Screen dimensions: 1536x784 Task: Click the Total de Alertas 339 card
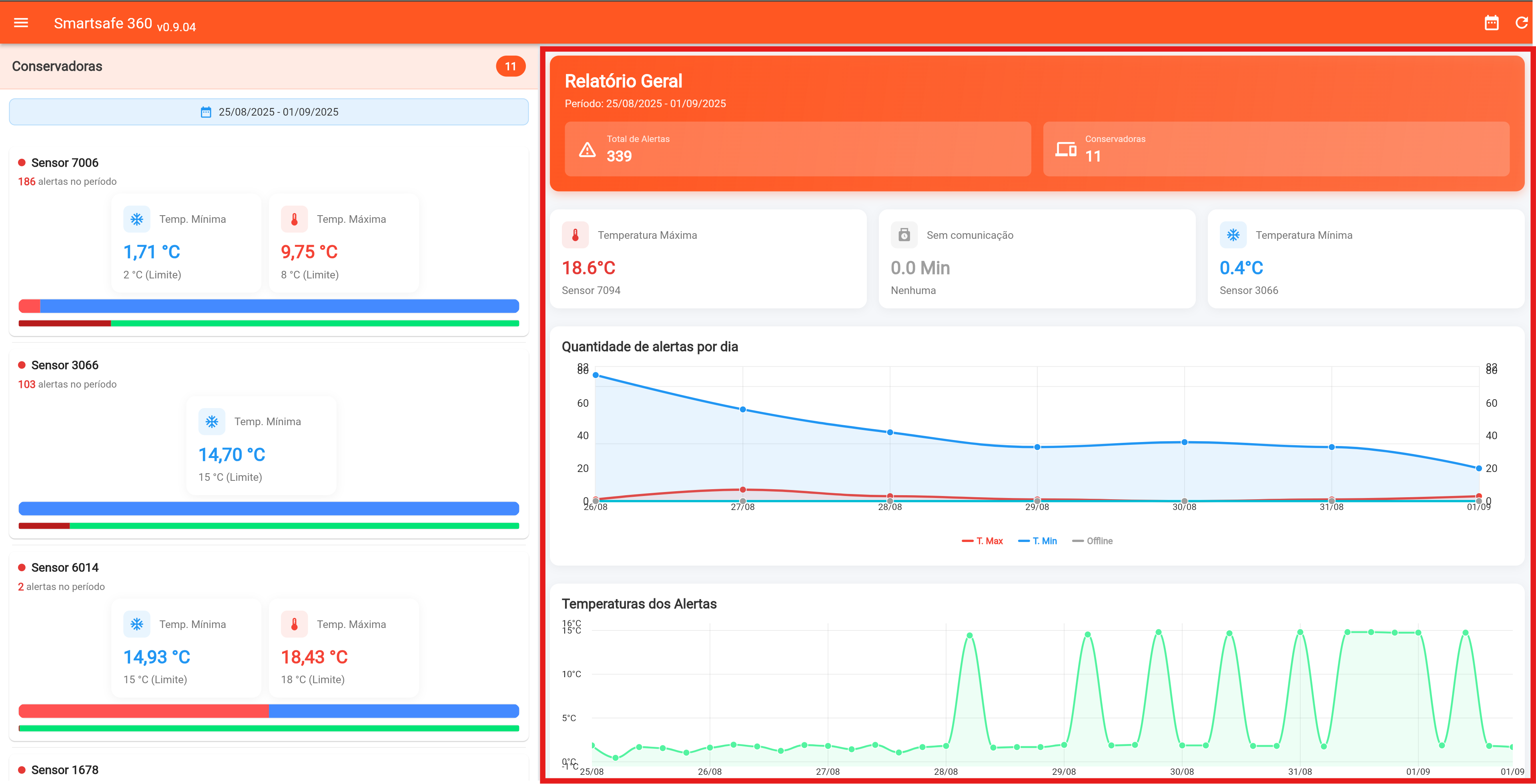[x=797, y=149]
